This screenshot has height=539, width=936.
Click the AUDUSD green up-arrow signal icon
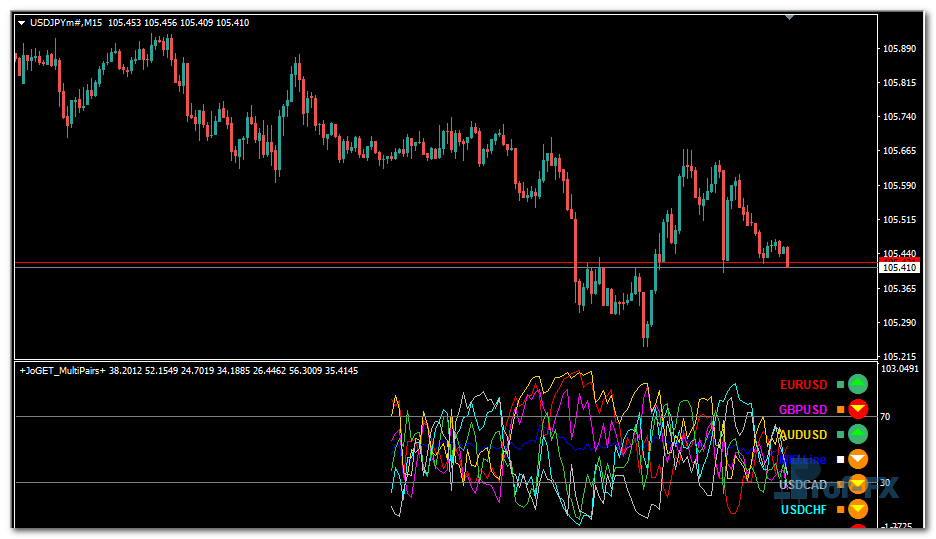857,434
